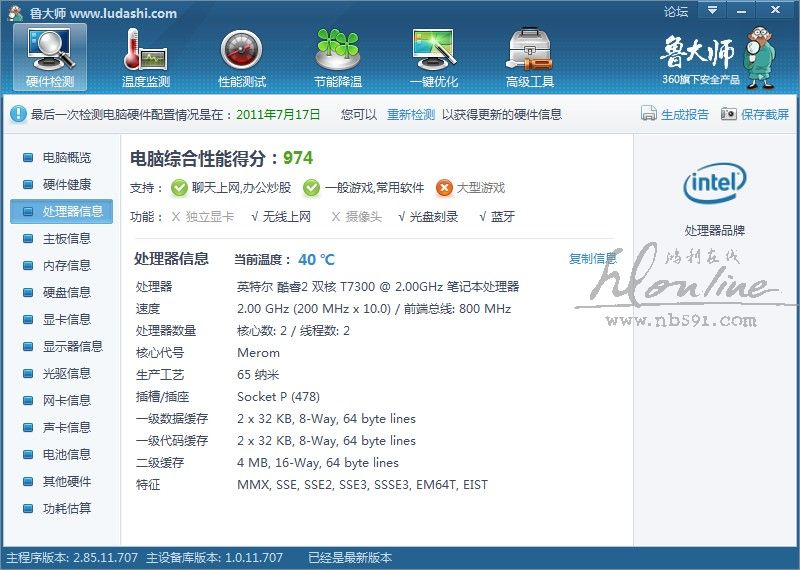Open the title bar dropdown menu arrow
800x570 pixels.
click(712, 10)
